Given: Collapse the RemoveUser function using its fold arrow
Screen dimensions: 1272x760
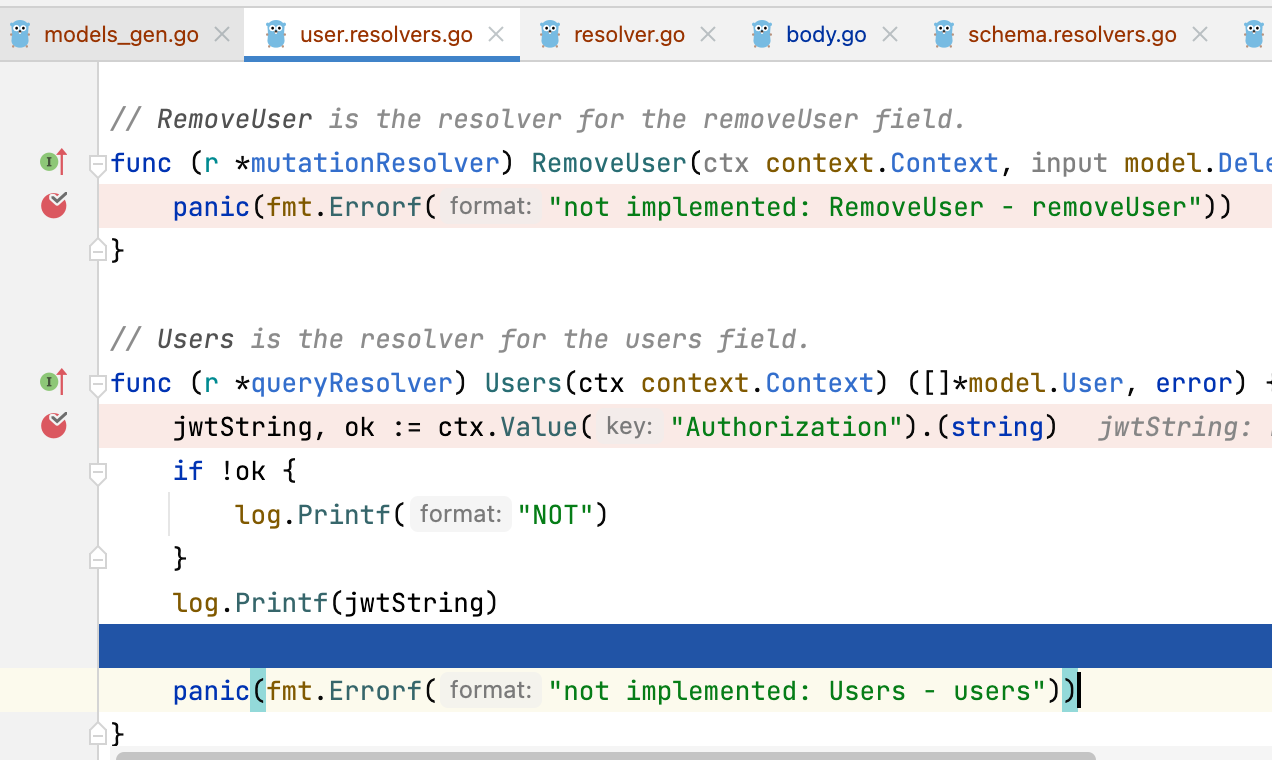Looking at the screenshot, I should tap(97, 163).
